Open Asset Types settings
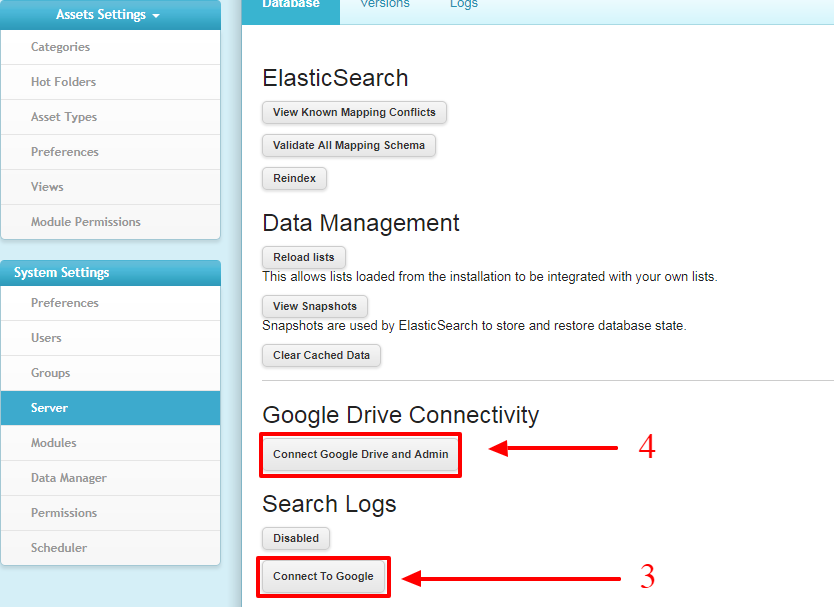 (x=111, y=117)
